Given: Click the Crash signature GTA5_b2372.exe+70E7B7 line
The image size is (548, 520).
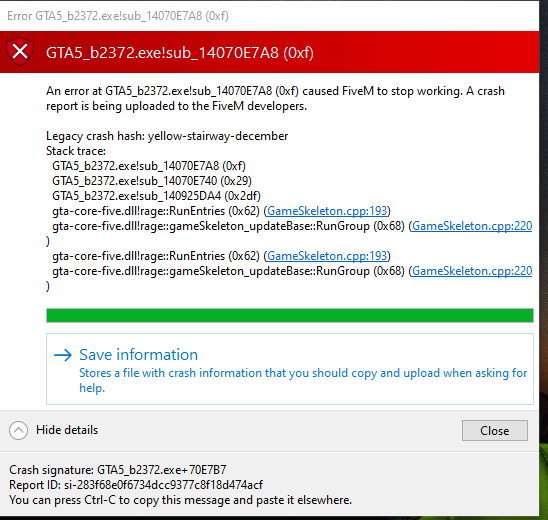Looking at the screenshot, I should click(118, 470).
